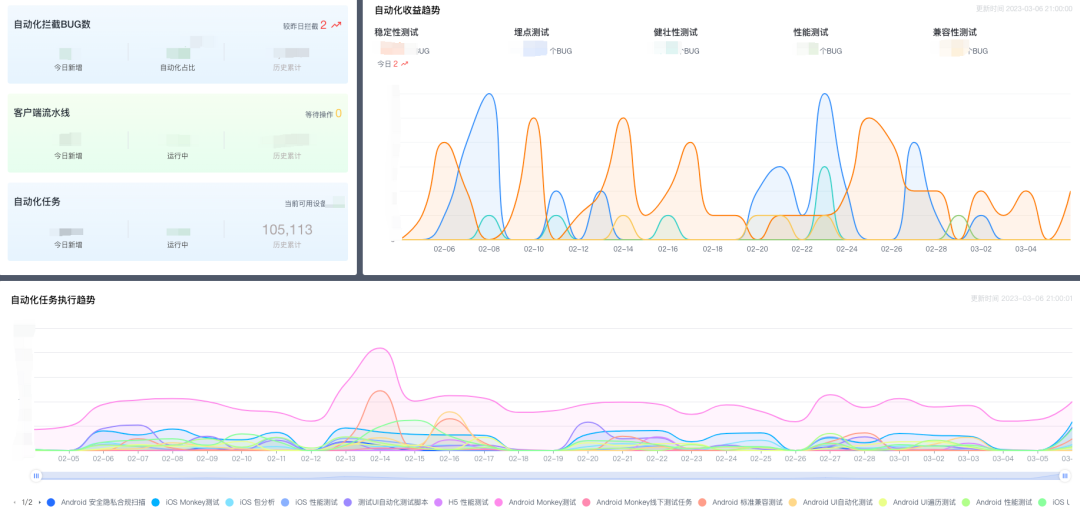The image size is (1080, 513).
Task: Toggle iOS Monkey测试 legend series
Action: pyautogui.click(x=185, y=503)
